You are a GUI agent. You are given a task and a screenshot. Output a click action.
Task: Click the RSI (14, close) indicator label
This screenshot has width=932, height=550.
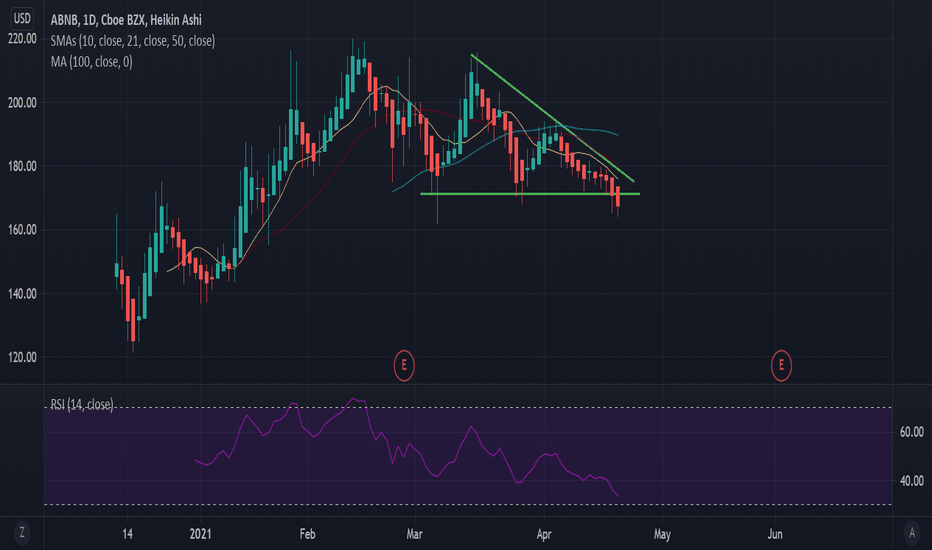(x=82, y=405)
